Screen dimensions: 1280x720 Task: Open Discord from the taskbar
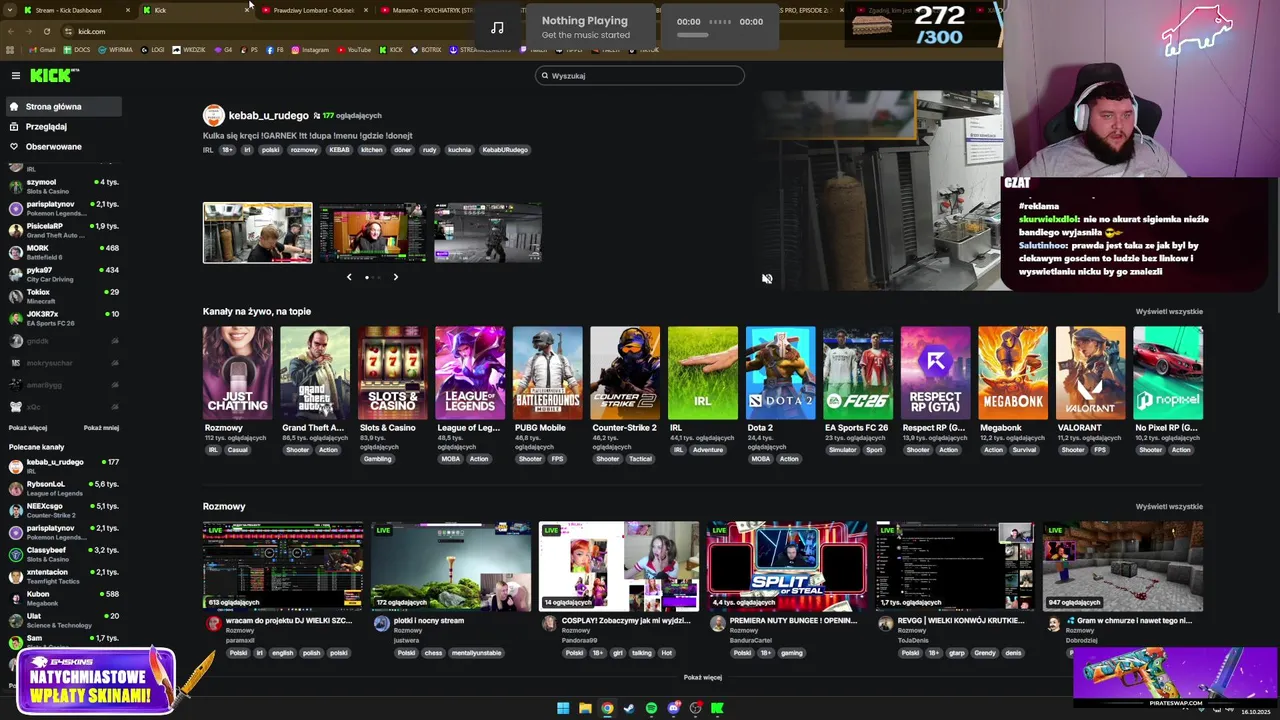673,708
